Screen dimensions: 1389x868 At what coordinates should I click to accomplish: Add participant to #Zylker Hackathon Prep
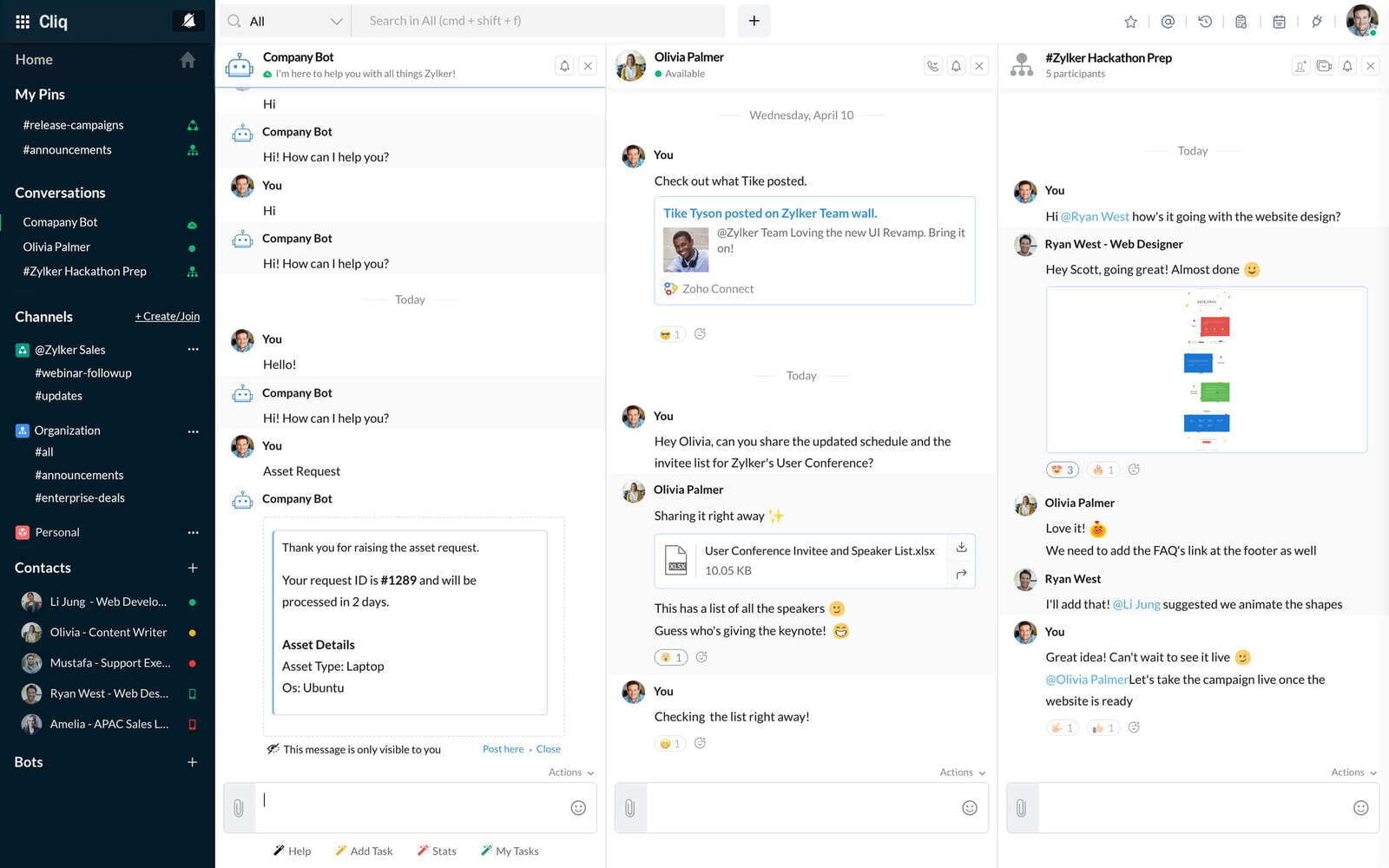(1300, 66)
